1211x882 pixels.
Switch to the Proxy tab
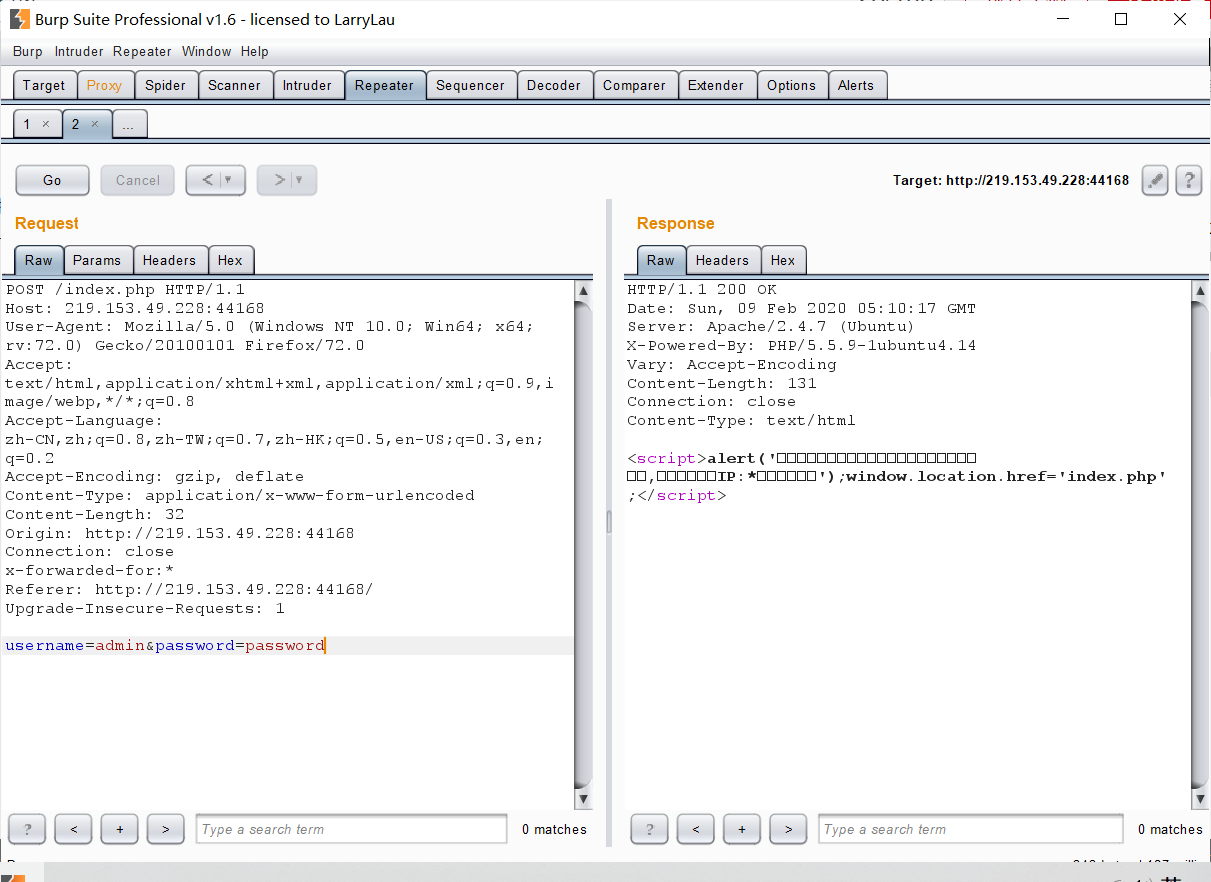point(105,85)
